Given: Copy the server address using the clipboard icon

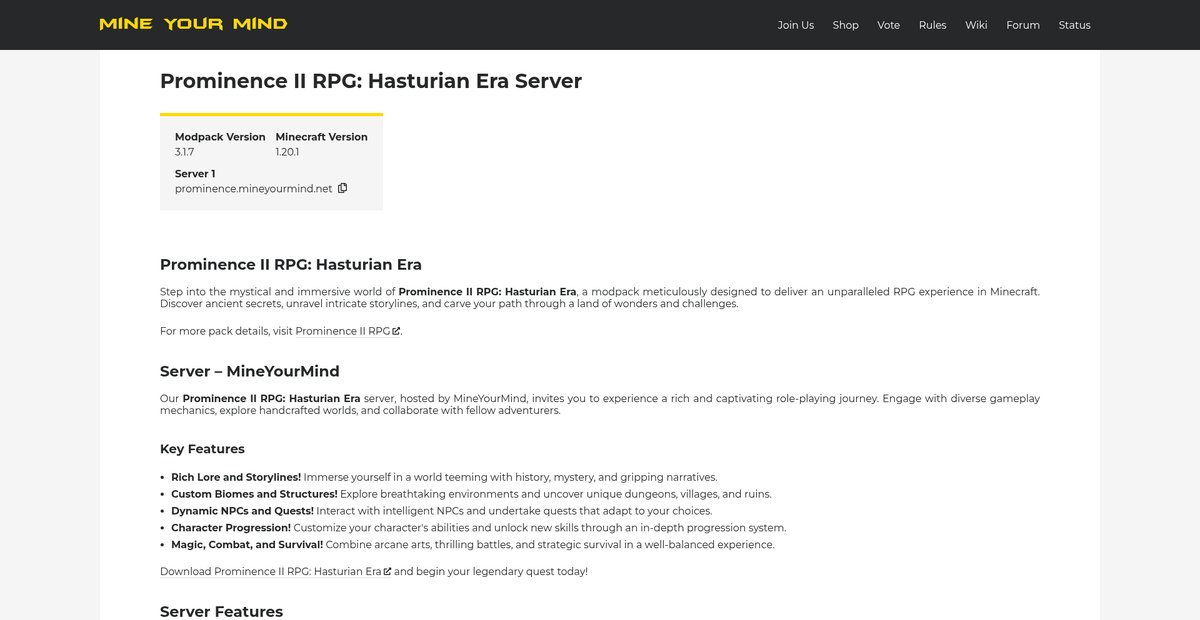Looking at the screenshot, I should 342,188.
